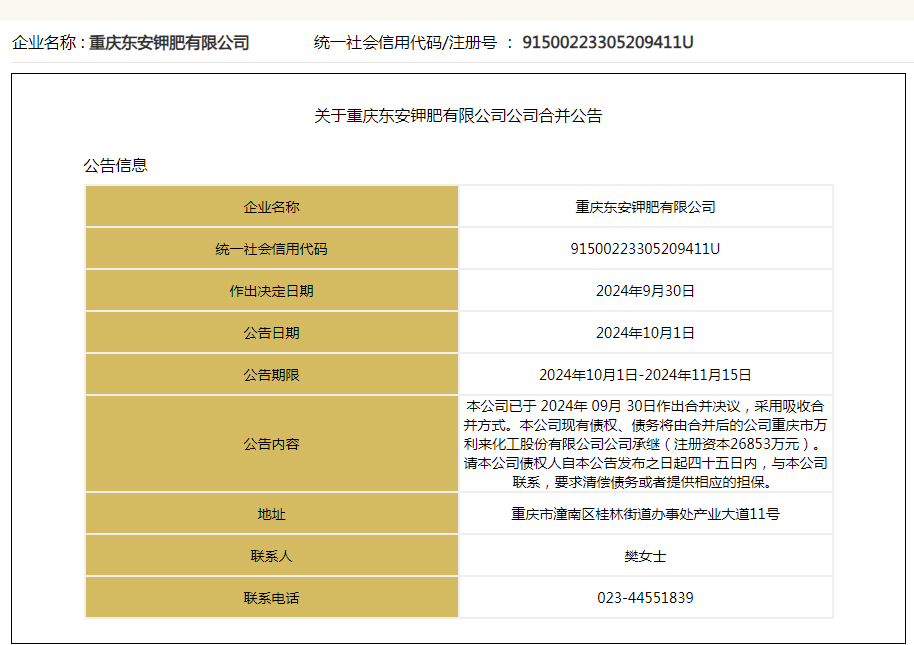The image size is (914, 645).
Task: Click the 联系人 row label
Action: [272, 556]
